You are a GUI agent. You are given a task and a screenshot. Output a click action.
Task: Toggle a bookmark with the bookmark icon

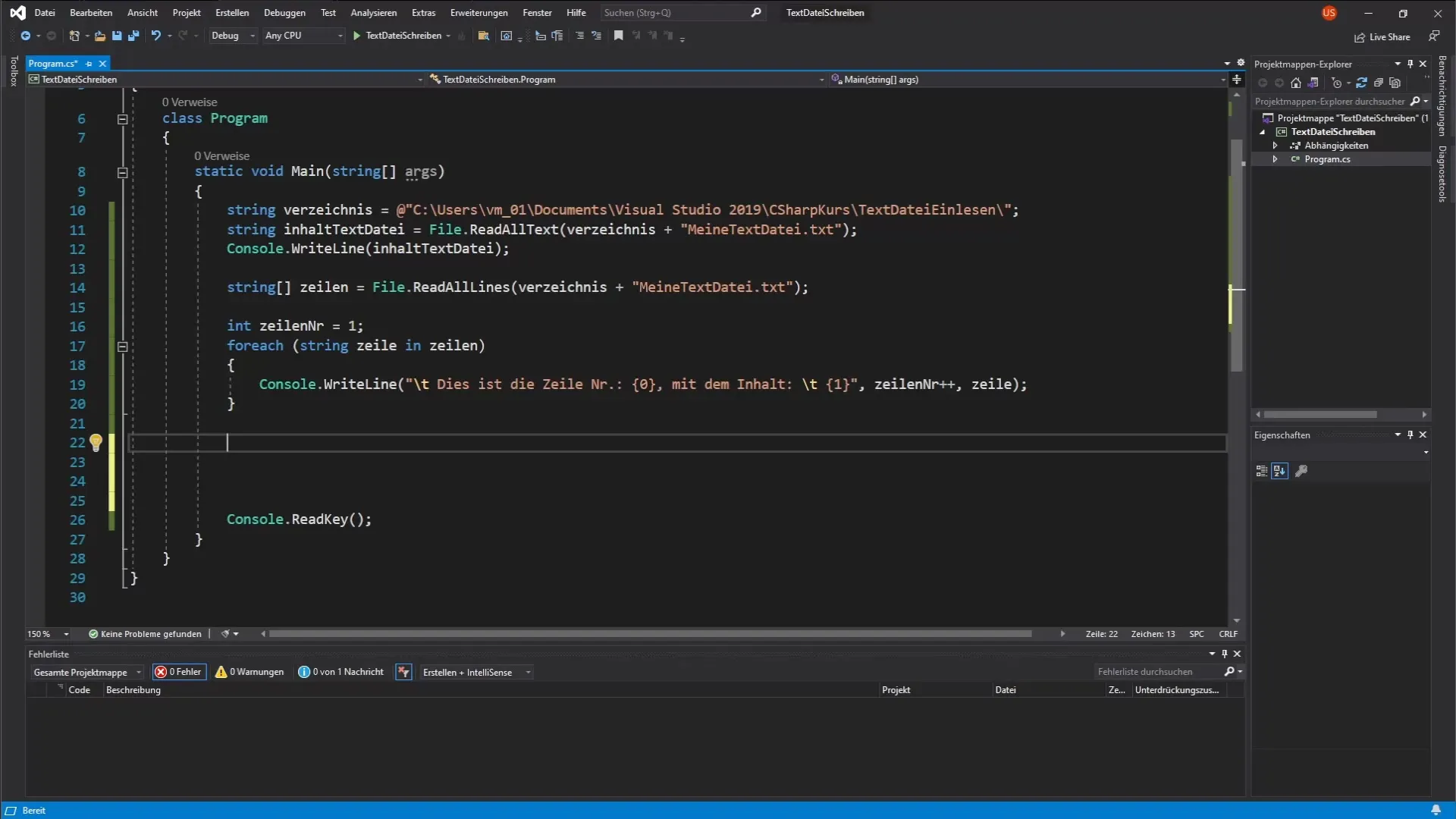[619, 36]
